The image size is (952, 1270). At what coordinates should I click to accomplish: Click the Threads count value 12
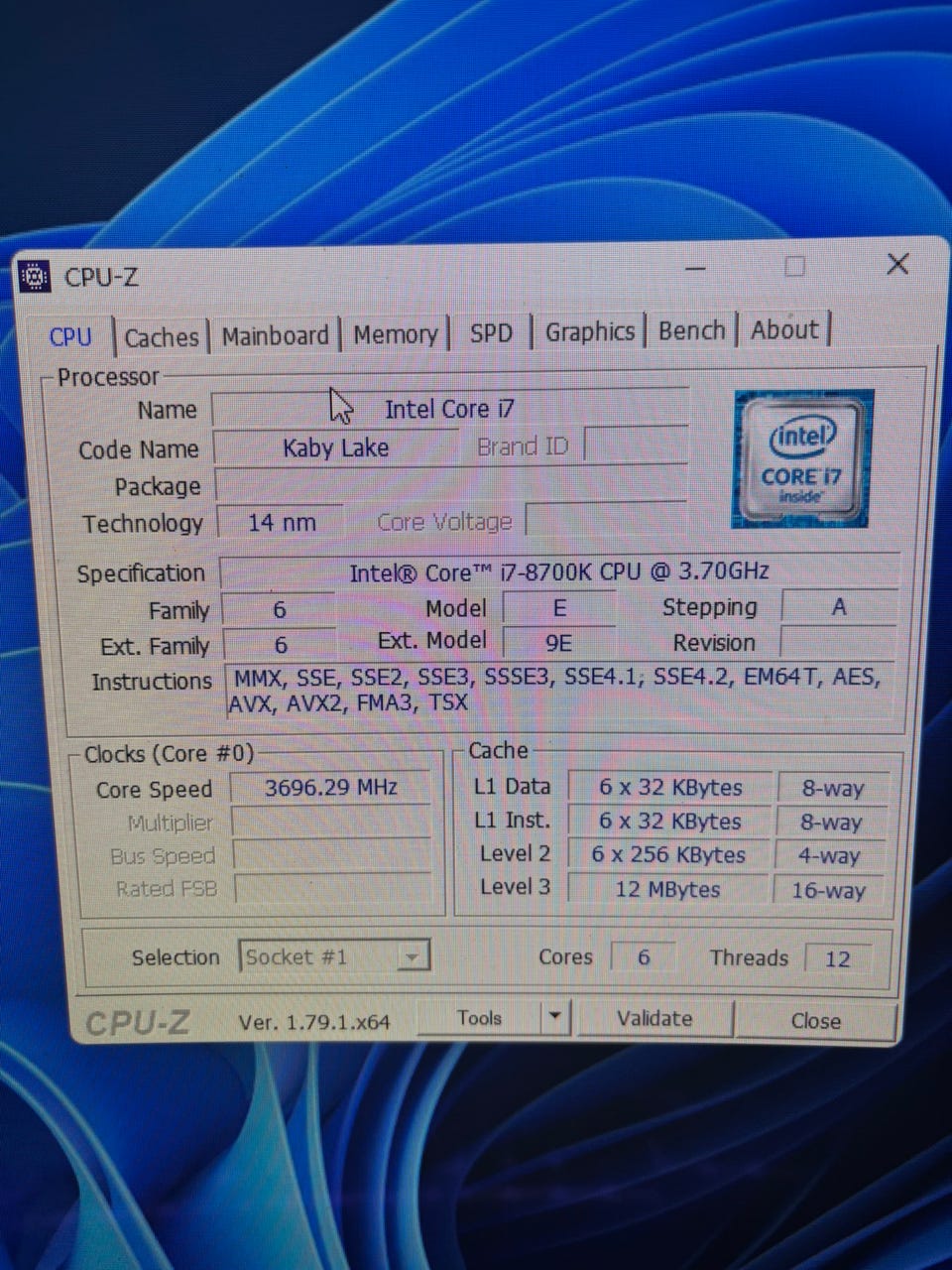pyautogui.click(x=838, y=958)
